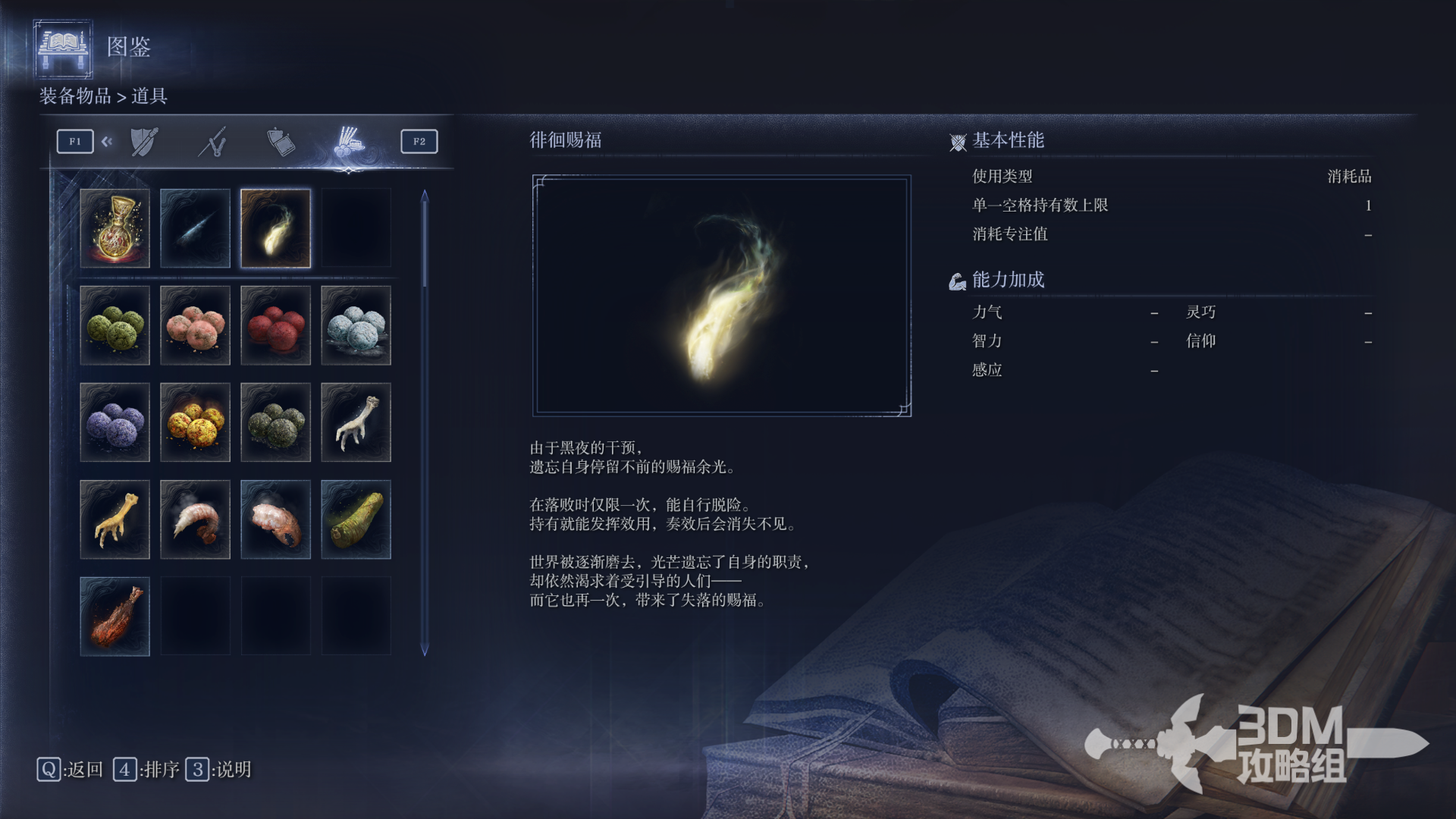This screenshot has width=1456, height=819.
Task: Collapse categories with double chevron arrow
Action: (107, 141)
